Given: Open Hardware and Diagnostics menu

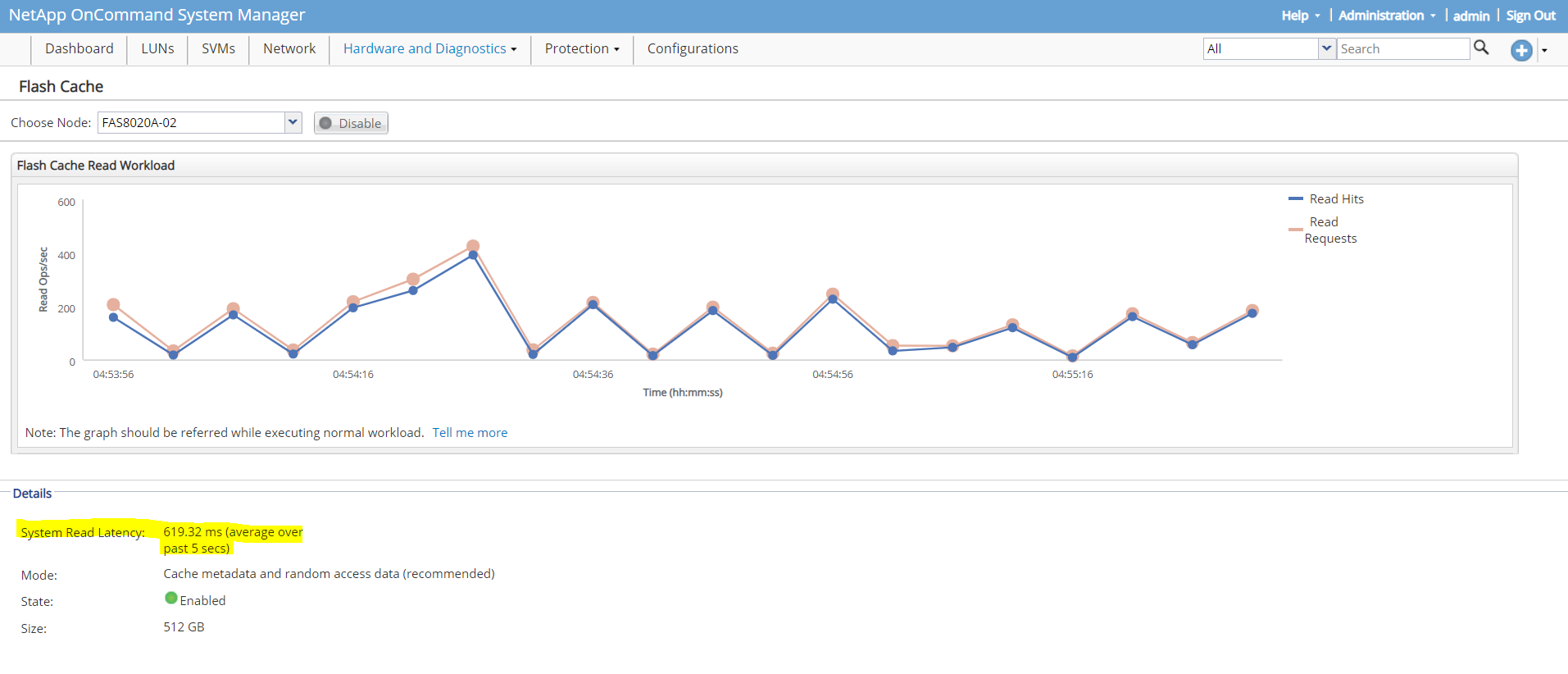Looking at the screenshot, I should 429,49.
